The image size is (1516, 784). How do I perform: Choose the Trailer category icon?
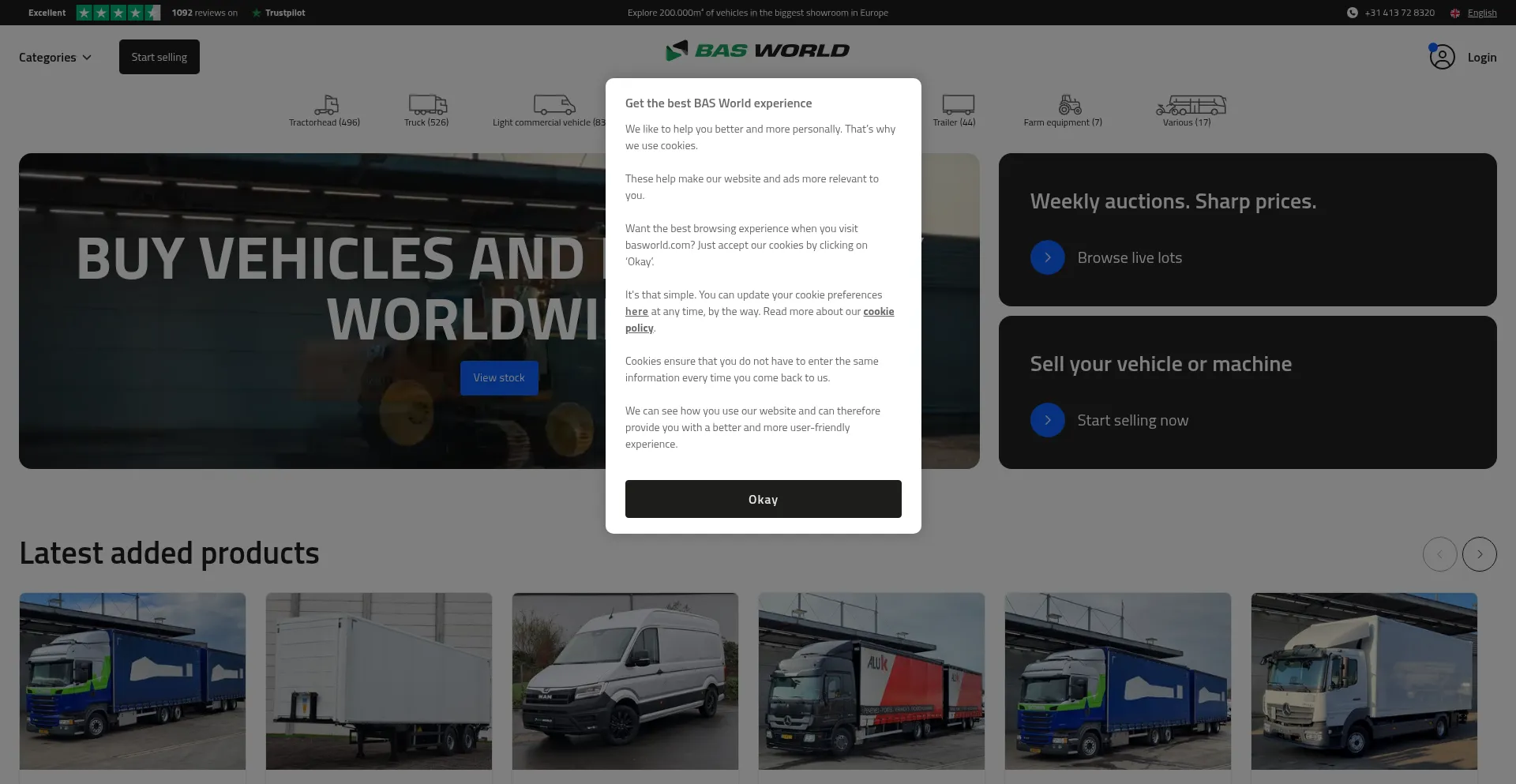[957, 105]
